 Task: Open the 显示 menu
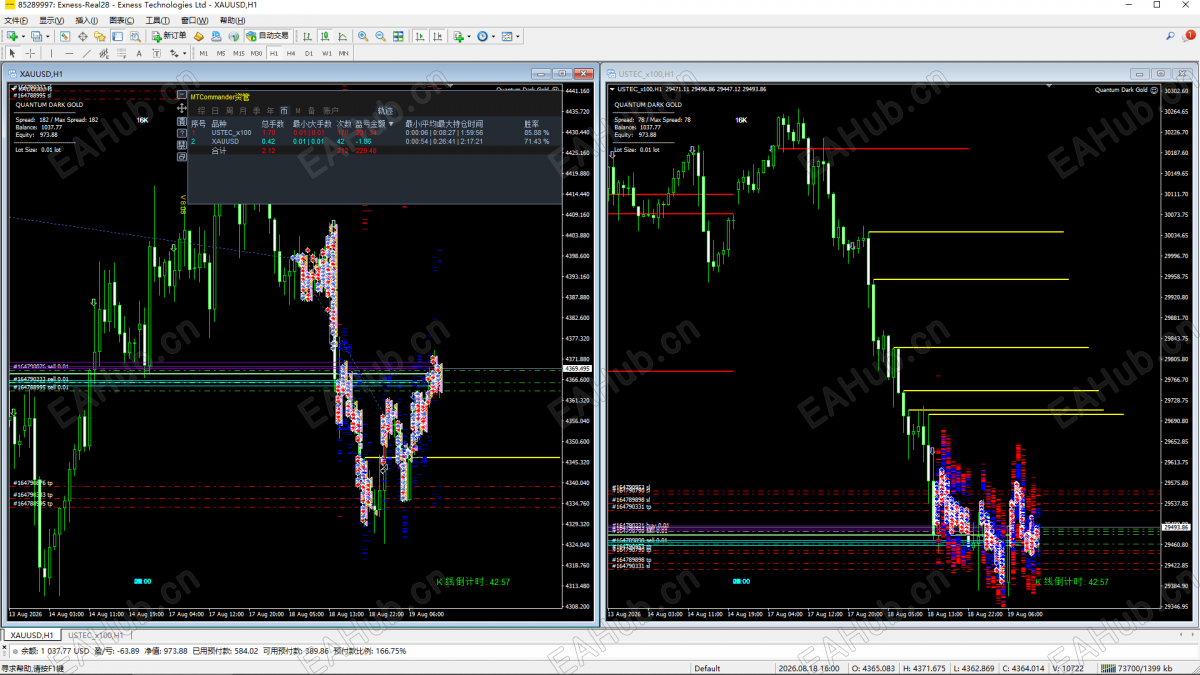click(53, 20)
